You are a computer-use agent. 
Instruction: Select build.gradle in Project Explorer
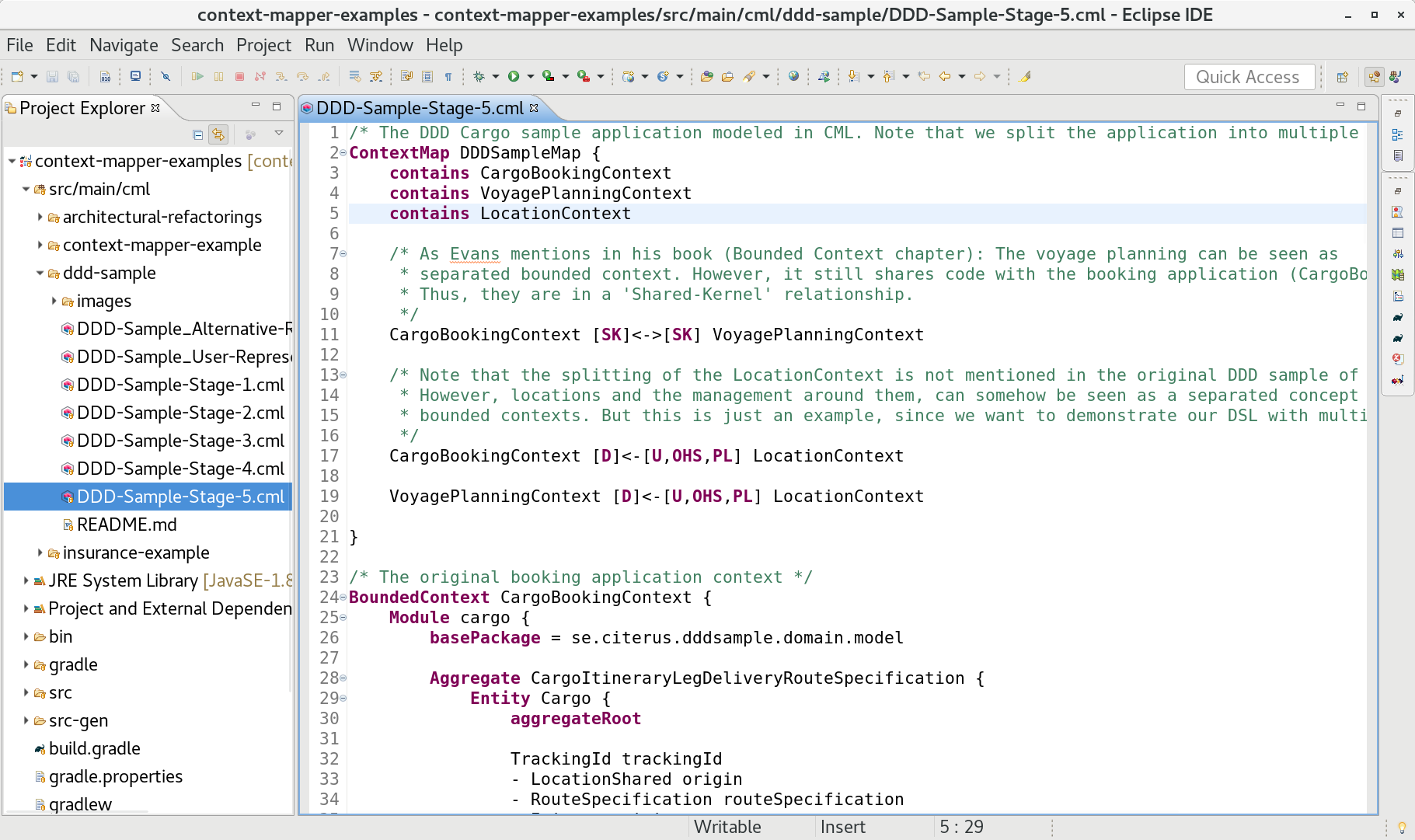click(95, 749)
